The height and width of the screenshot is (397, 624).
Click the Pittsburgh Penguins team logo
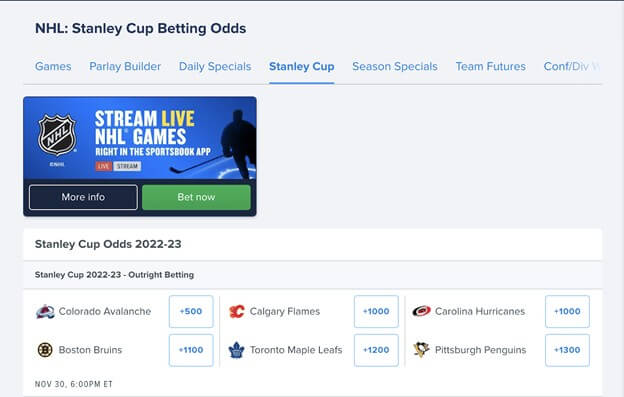click(421, 350)
